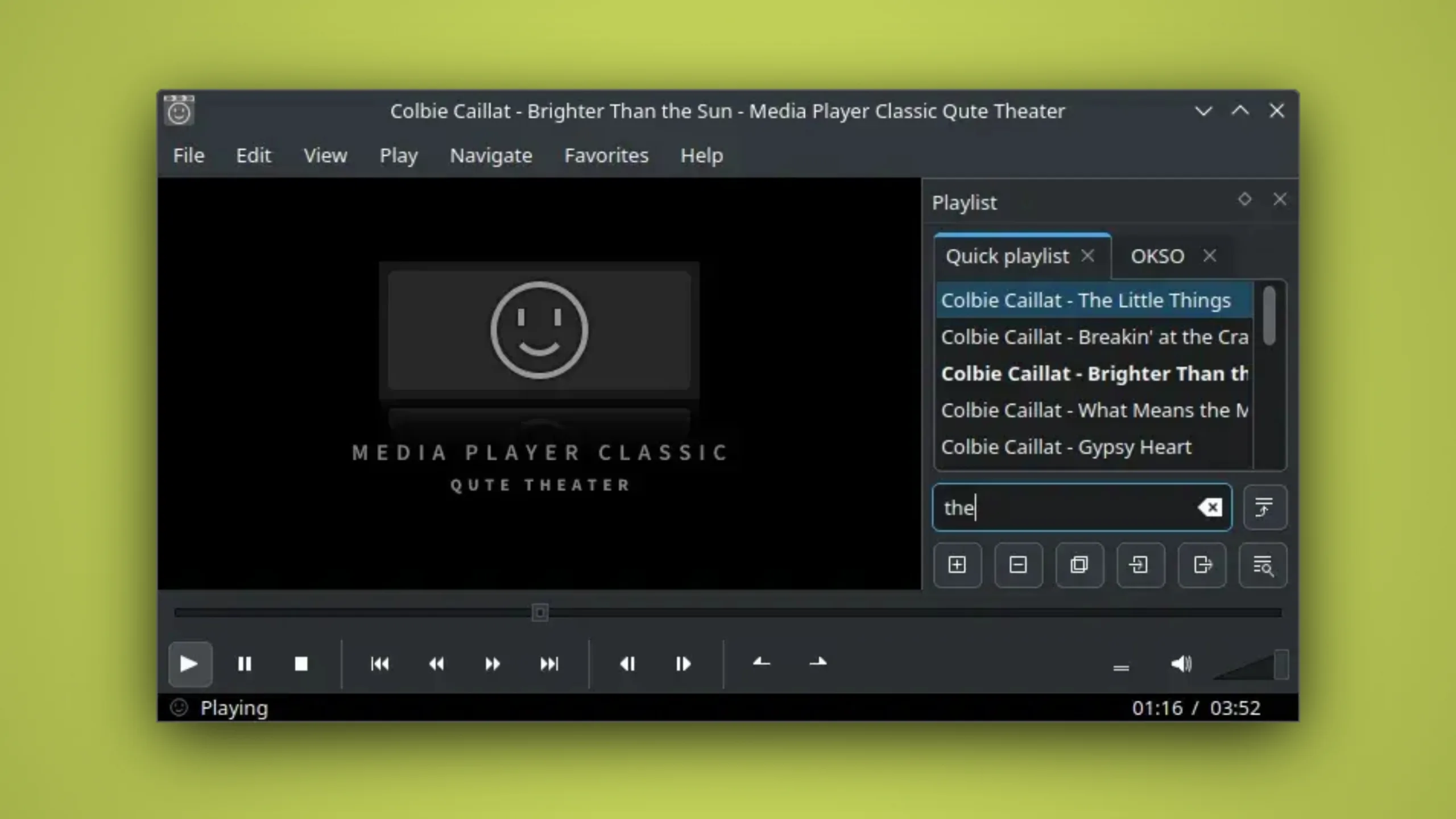This screenshot has height=819, width=1456.
Task: Minimize the window with down chevron
Action: point(1203,111)
